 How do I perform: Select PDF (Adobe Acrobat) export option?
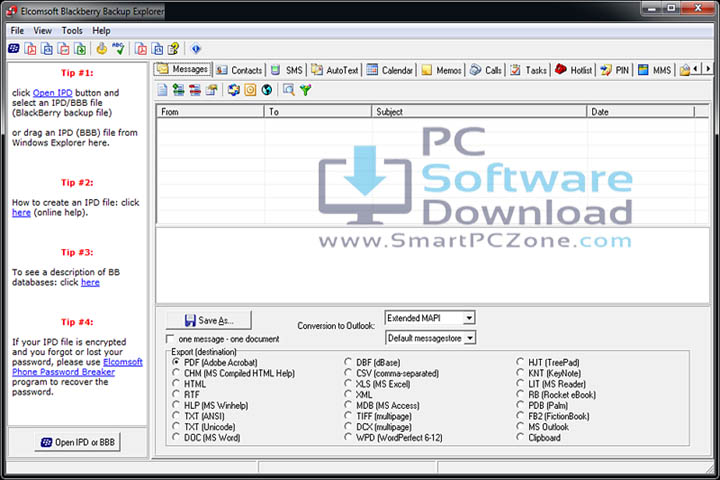(x=176, y=362)
